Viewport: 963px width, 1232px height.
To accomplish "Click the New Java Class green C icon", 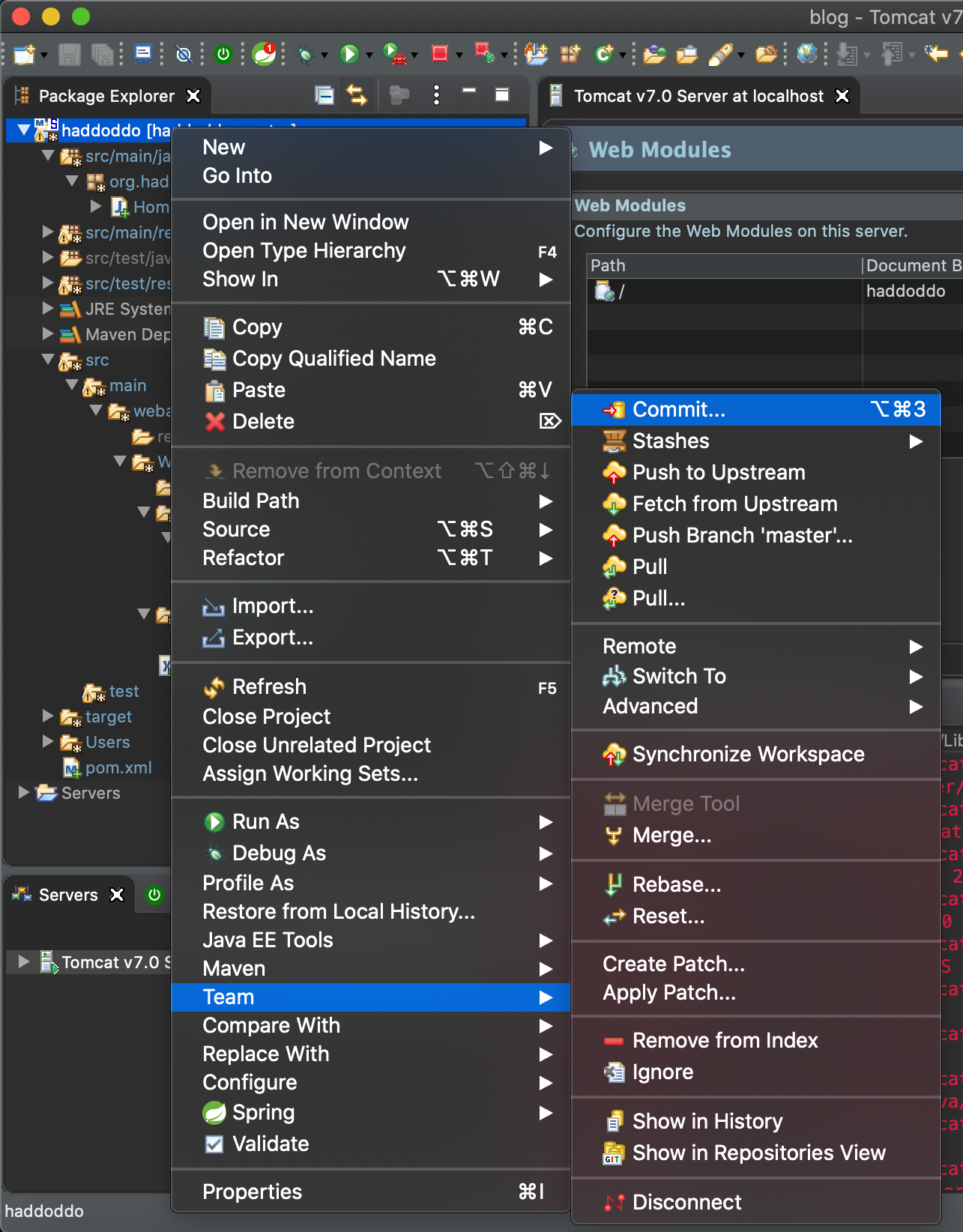I will tap(604, 54).
